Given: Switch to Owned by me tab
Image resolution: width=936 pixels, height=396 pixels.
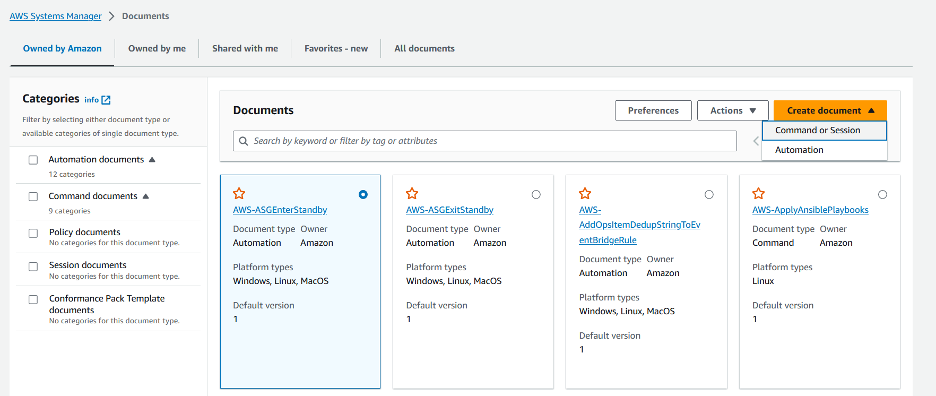Looking at the screenshot, I should pyautogui.click(x=156, y=49).
